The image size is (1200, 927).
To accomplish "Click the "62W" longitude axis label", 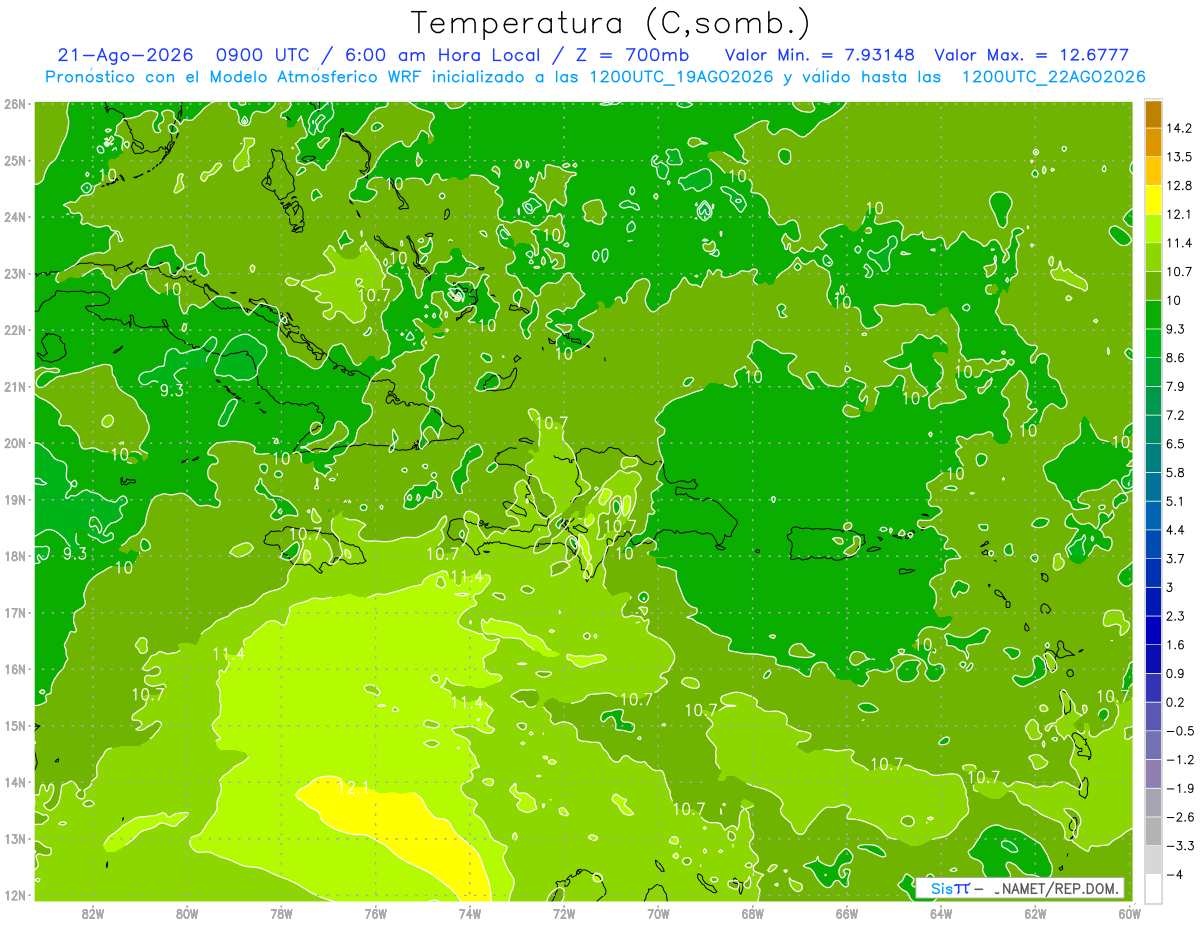I will 1035,913.
